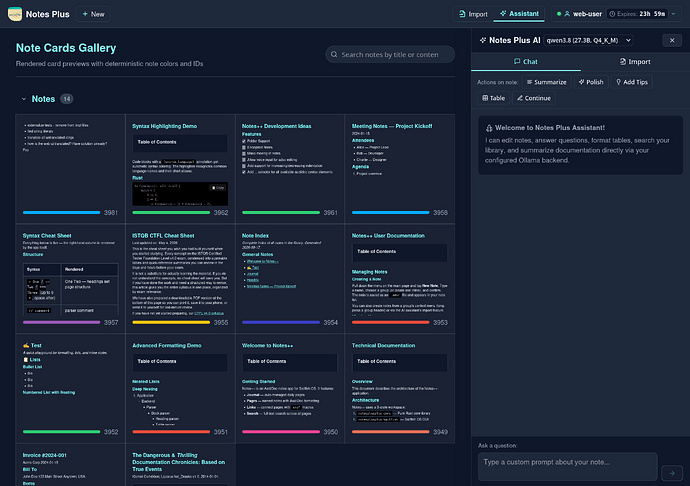Expand Table of Contents in Syntax Highlighting Demo
The image size is (690, 486).
[180, 143]
